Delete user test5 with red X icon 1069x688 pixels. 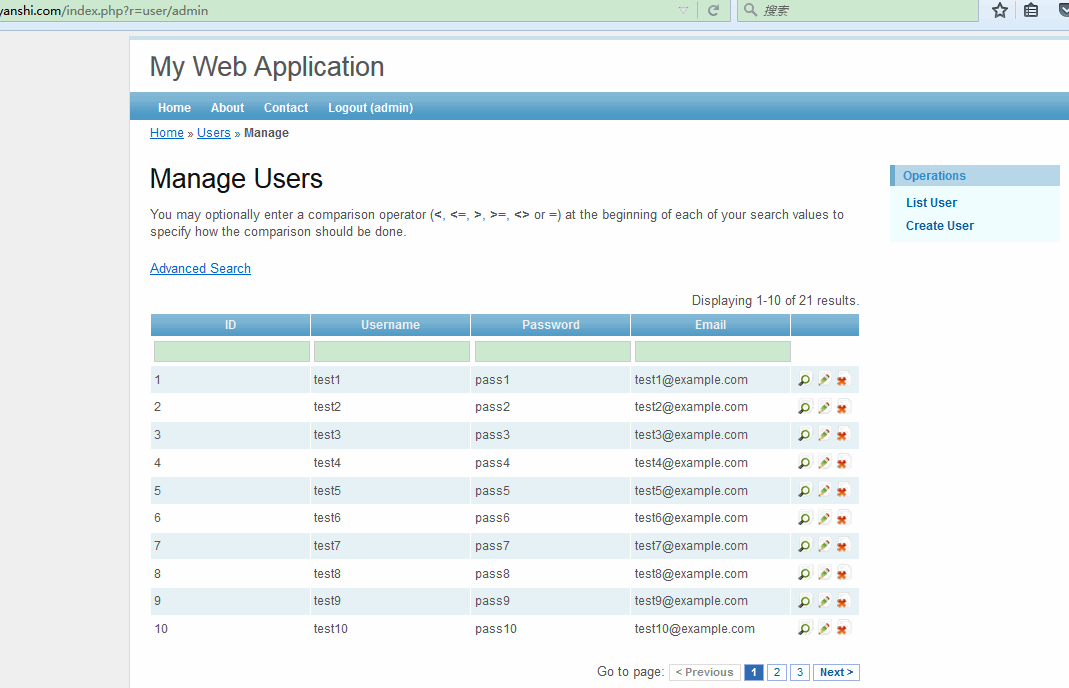coord(842,491)
